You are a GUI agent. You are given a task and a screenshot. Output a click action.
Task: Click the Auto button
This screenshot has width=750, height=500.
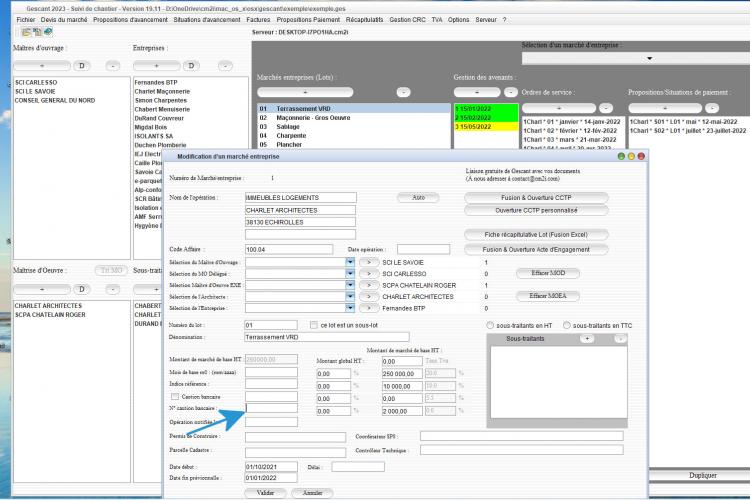coord(419,198)
